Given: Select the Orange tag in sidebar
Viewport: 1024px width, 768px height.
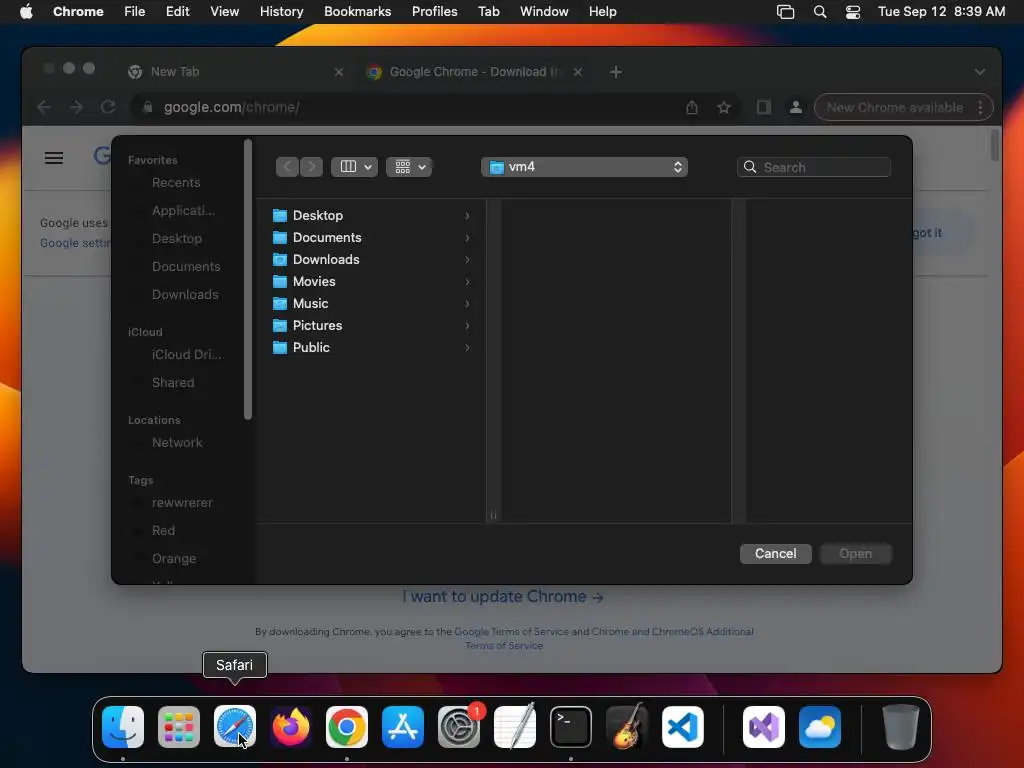Looking at the screenshot, I should 174,559.
